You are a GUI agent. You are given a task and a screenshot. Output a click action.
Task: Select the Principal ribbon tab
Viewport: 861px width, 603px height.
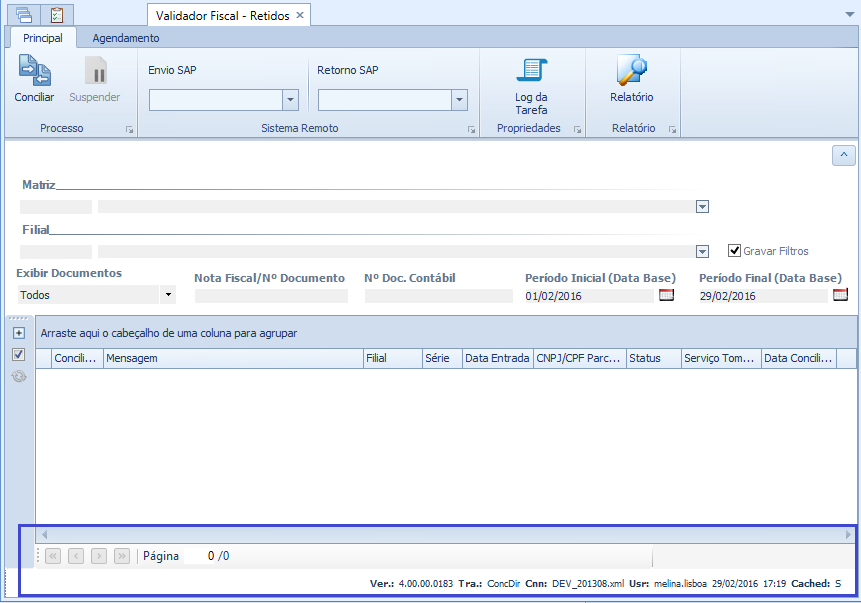(x=43, y=38)
